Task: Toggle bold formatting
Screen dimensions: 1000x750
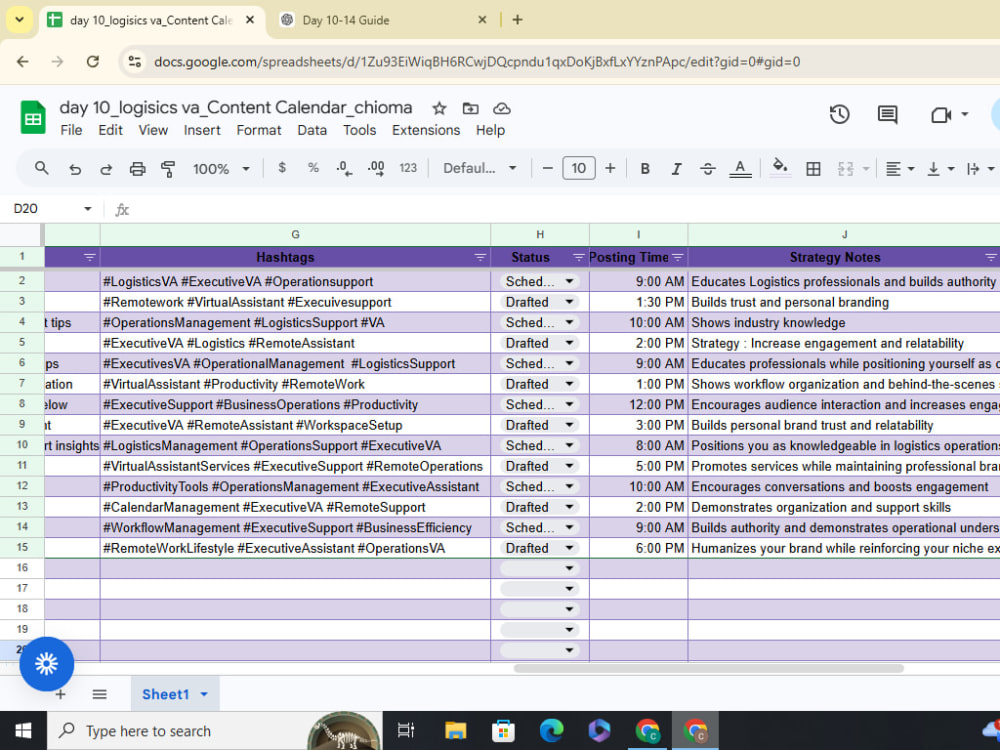Action: coord(645,168)
